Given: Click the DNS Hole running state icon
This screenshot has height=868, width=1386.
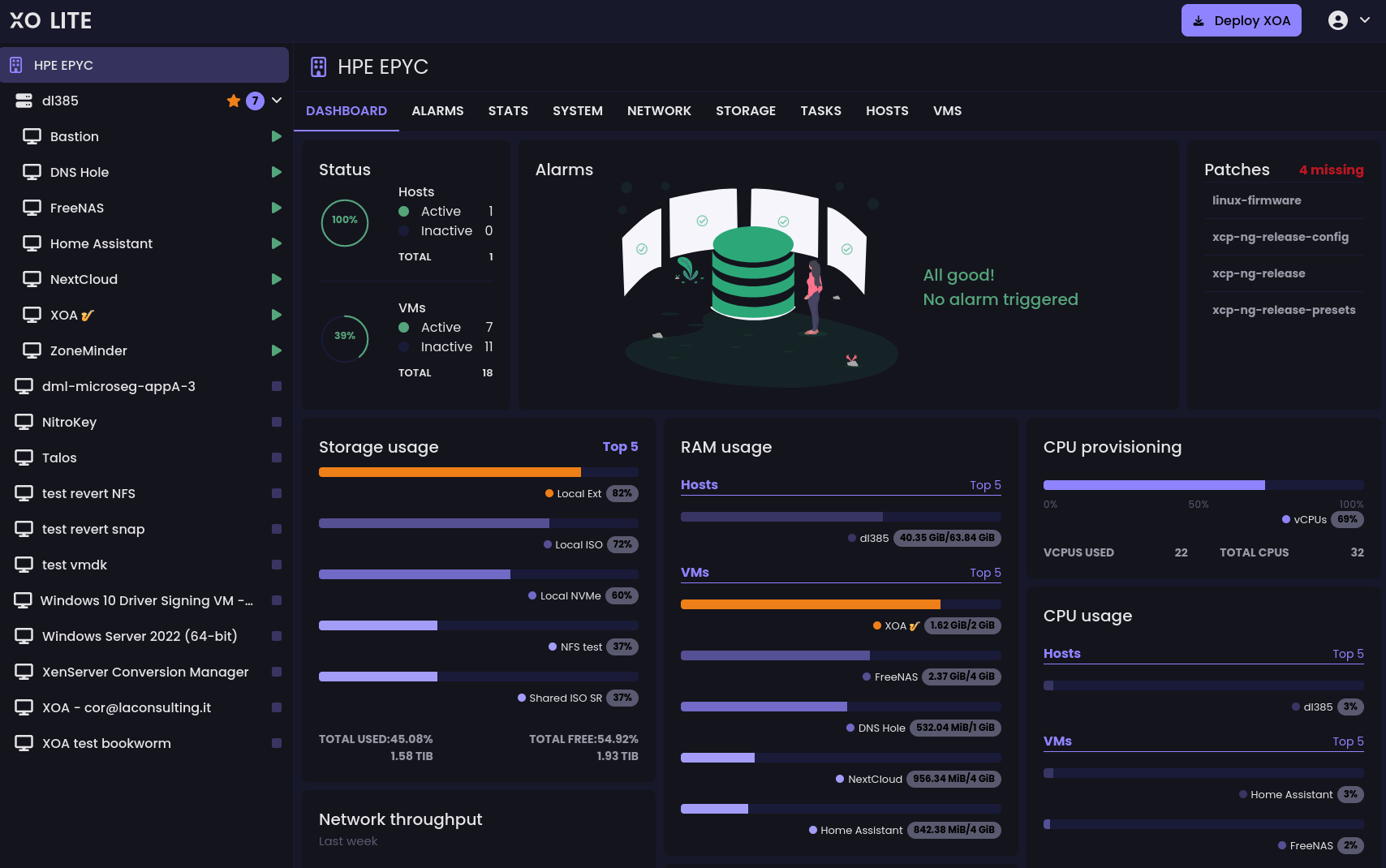Looking at the screenshot, I should [x=277, y=172].
